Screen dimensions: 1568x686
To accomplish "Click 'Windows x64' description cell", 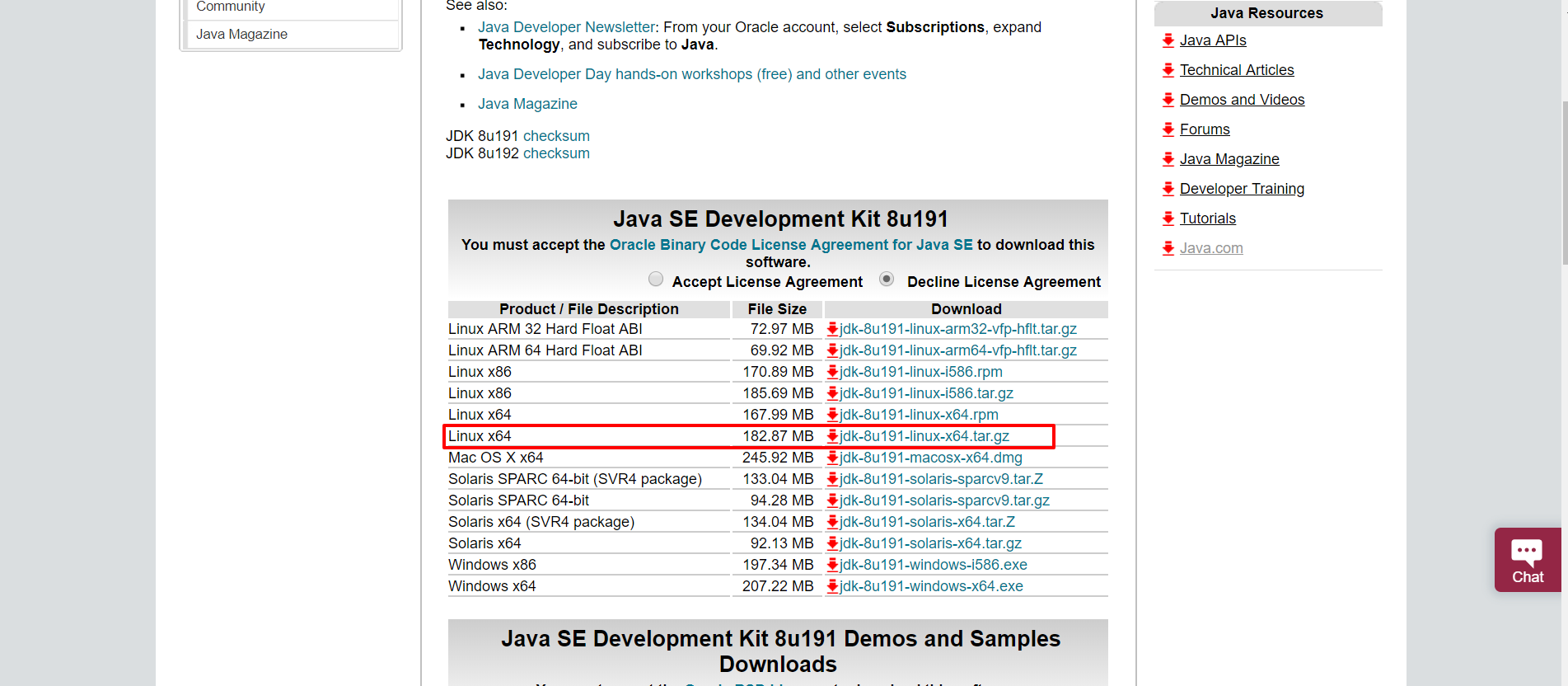I will tap(588, 586).
